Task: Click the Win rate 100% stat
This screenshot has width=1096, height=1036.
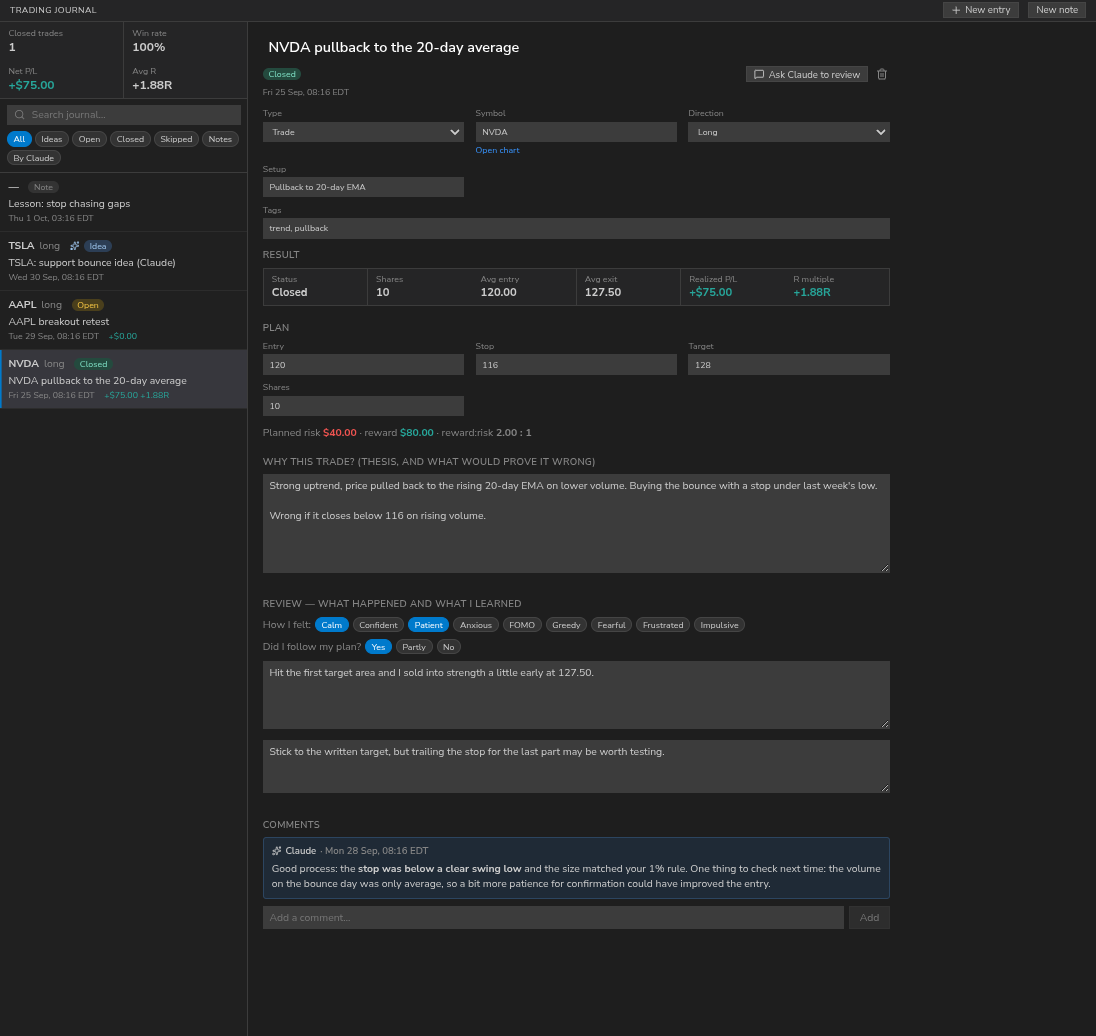Action: (x=149, y=41)
